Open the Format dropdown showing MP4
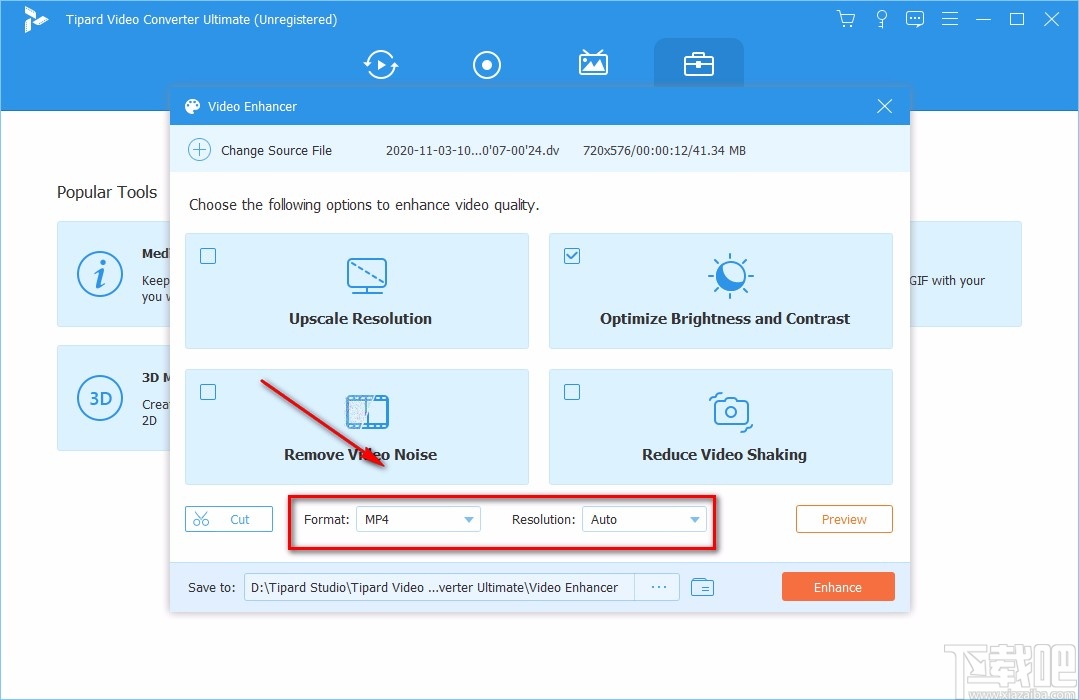 pyautogui.click(x=418, y=519)
